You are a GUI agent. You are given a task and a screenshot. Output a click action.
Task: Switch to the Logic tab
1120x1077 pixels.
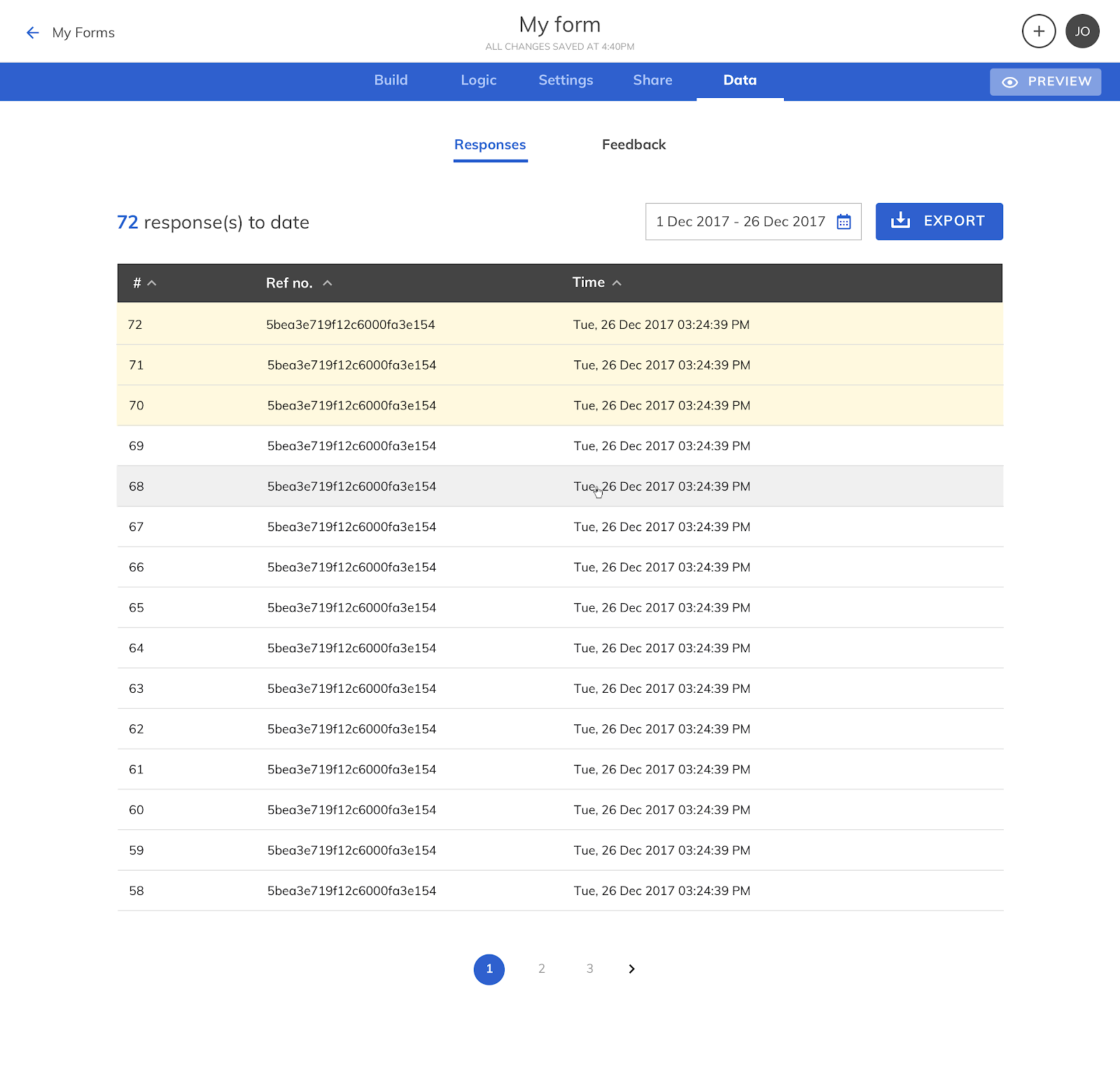click(x=479, y=80)
